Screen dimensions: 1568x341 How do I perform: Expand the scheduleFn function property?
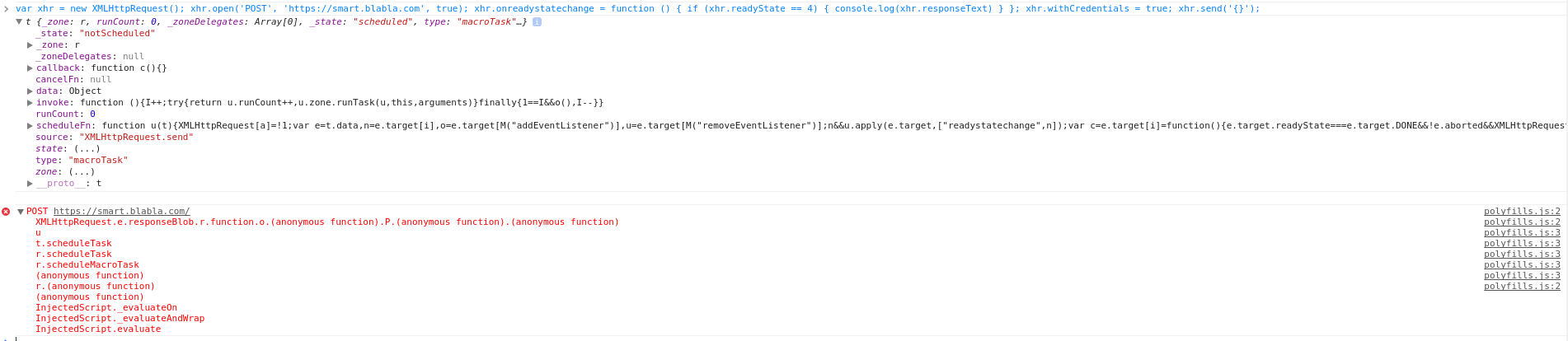[x=31, y=126]
